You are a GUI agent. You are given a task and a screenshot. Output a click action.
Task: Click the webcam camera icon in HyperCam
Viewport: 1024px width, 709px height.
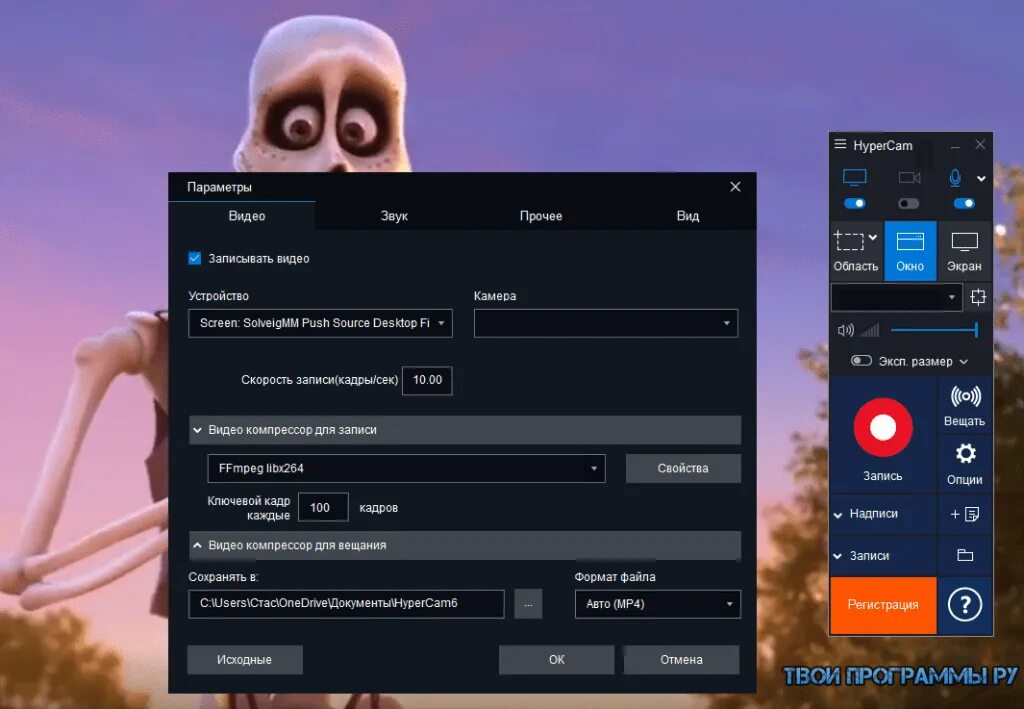tap(909, 178)
